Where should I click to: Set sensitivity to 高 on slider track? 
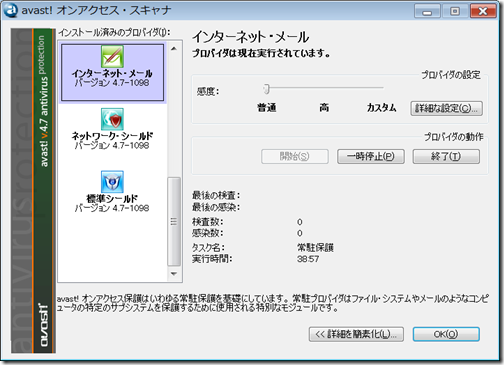pos(324,88)
